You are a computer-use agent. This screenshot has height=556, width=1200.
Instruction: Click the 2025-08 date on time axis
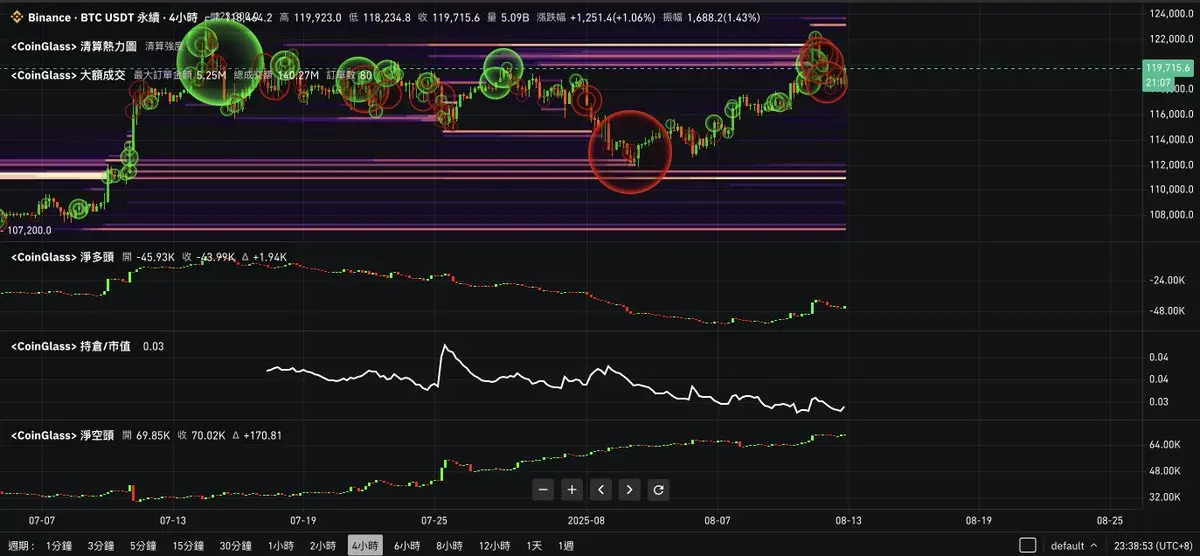[x=587, y=521]
